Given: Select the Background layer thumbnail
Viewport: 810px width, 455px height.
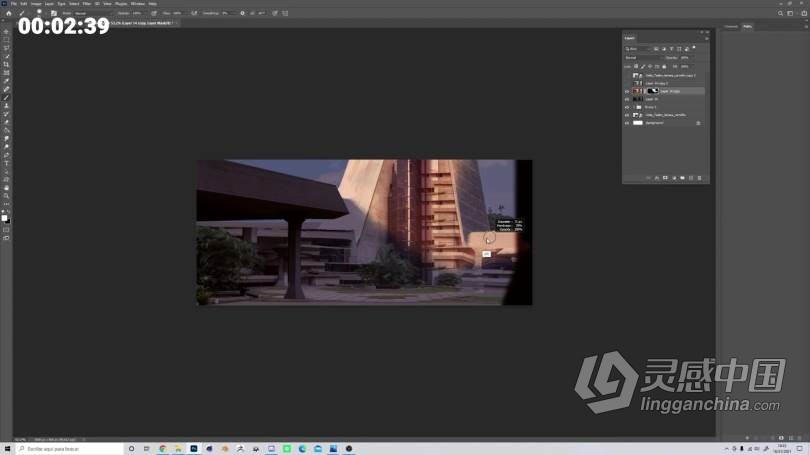Looking at the screenshot, I should [x=638, y=123].
